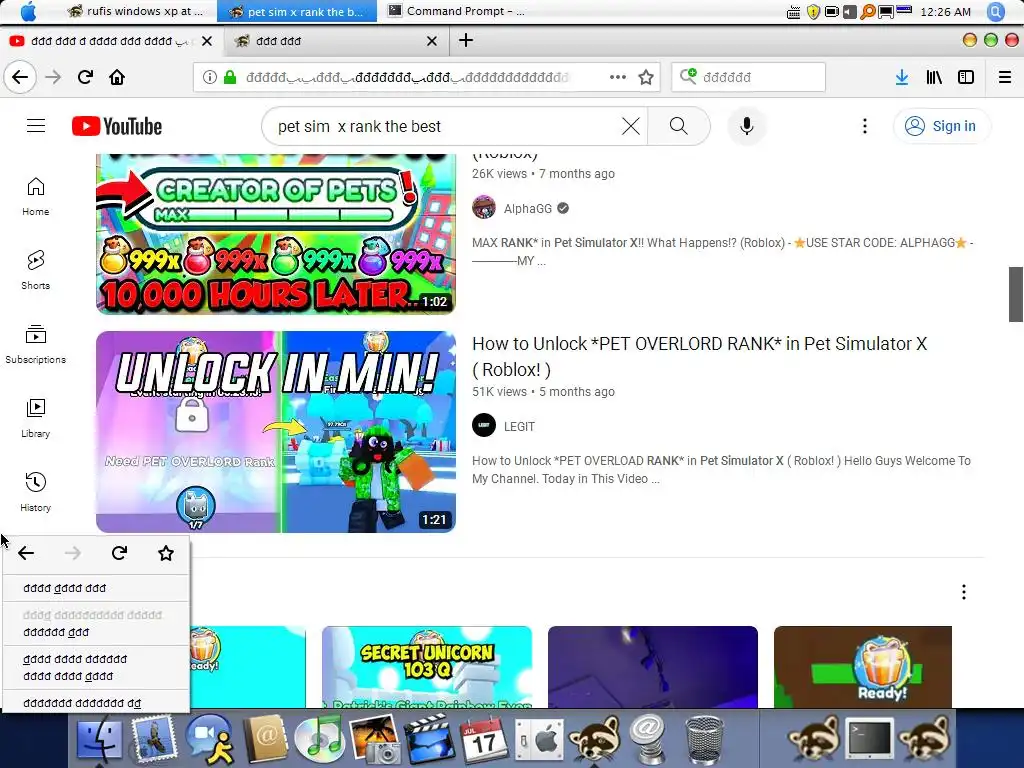Open the short thumbnail showing 'Ready!' gift
Screen dimensions: 1024x768
(x=863, y=667)
